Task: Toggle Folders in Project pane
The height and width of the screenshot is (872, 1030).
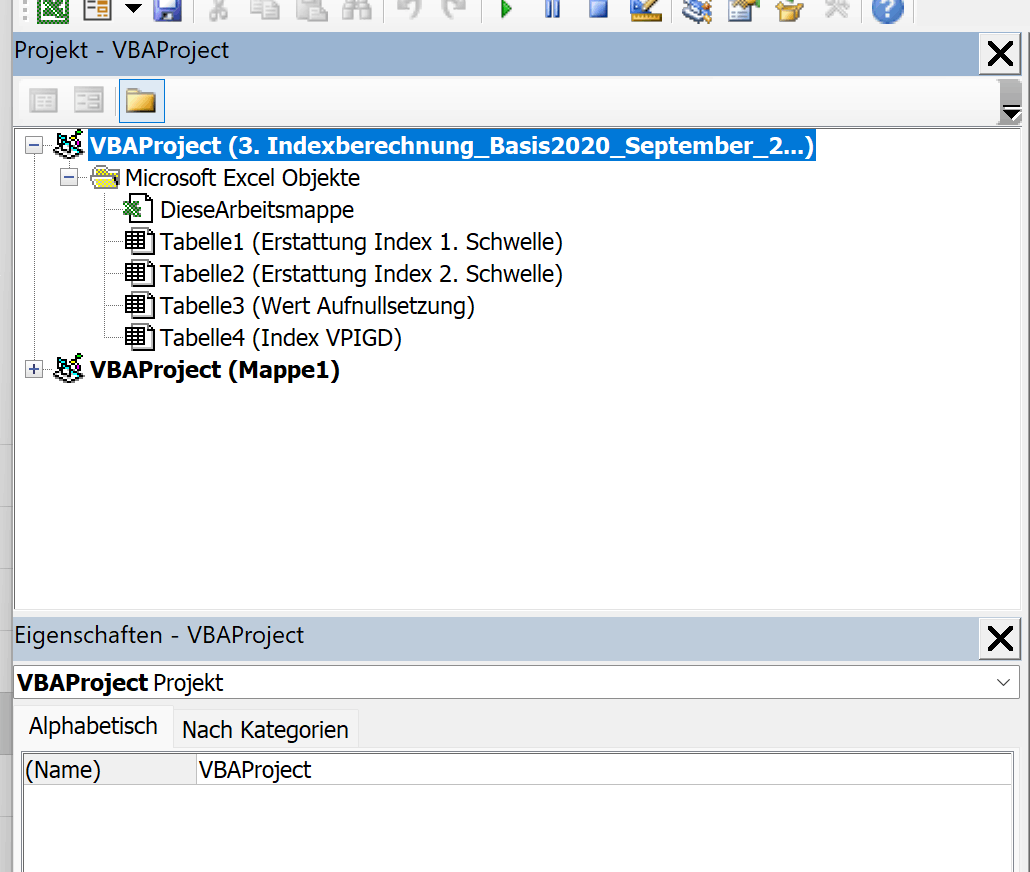Action: [141, 101]
